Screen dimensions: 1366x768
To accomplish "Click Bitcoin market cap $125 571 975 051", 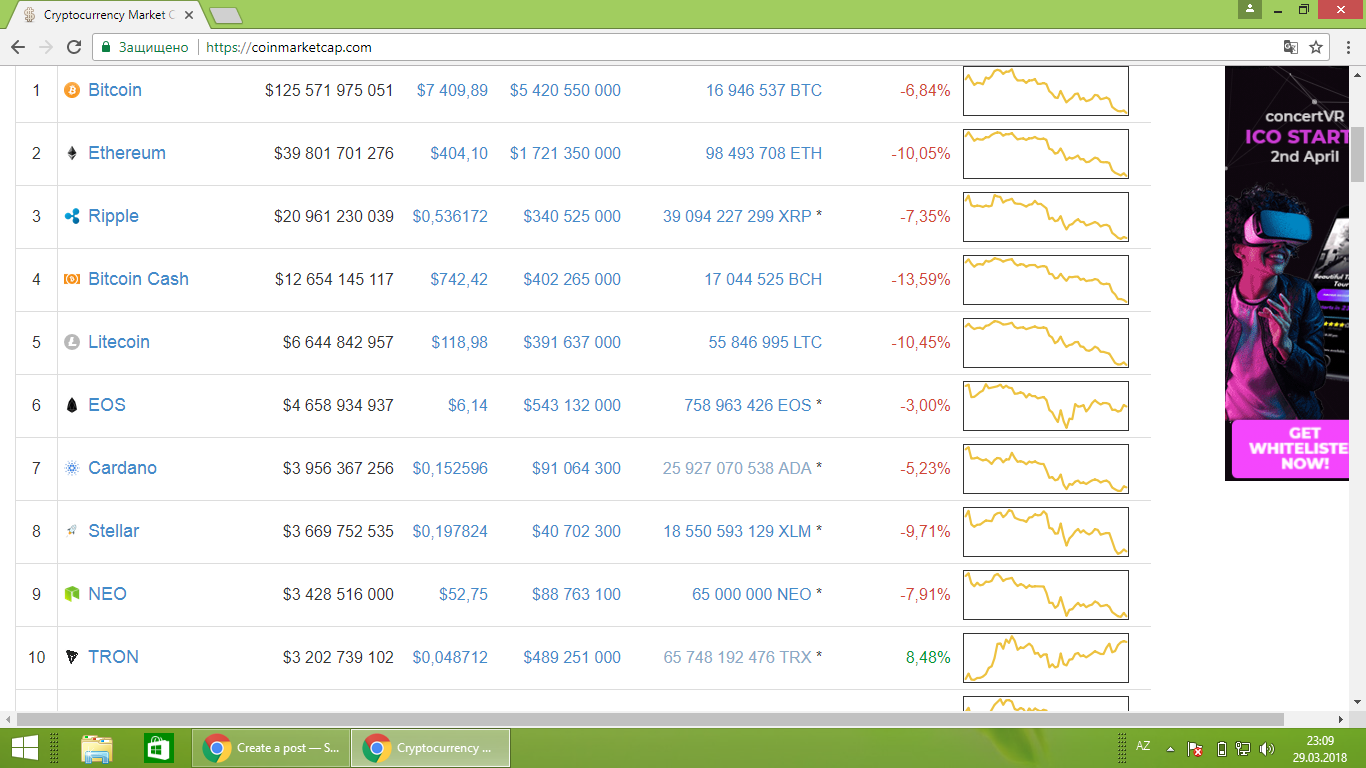I will point(329,90).
